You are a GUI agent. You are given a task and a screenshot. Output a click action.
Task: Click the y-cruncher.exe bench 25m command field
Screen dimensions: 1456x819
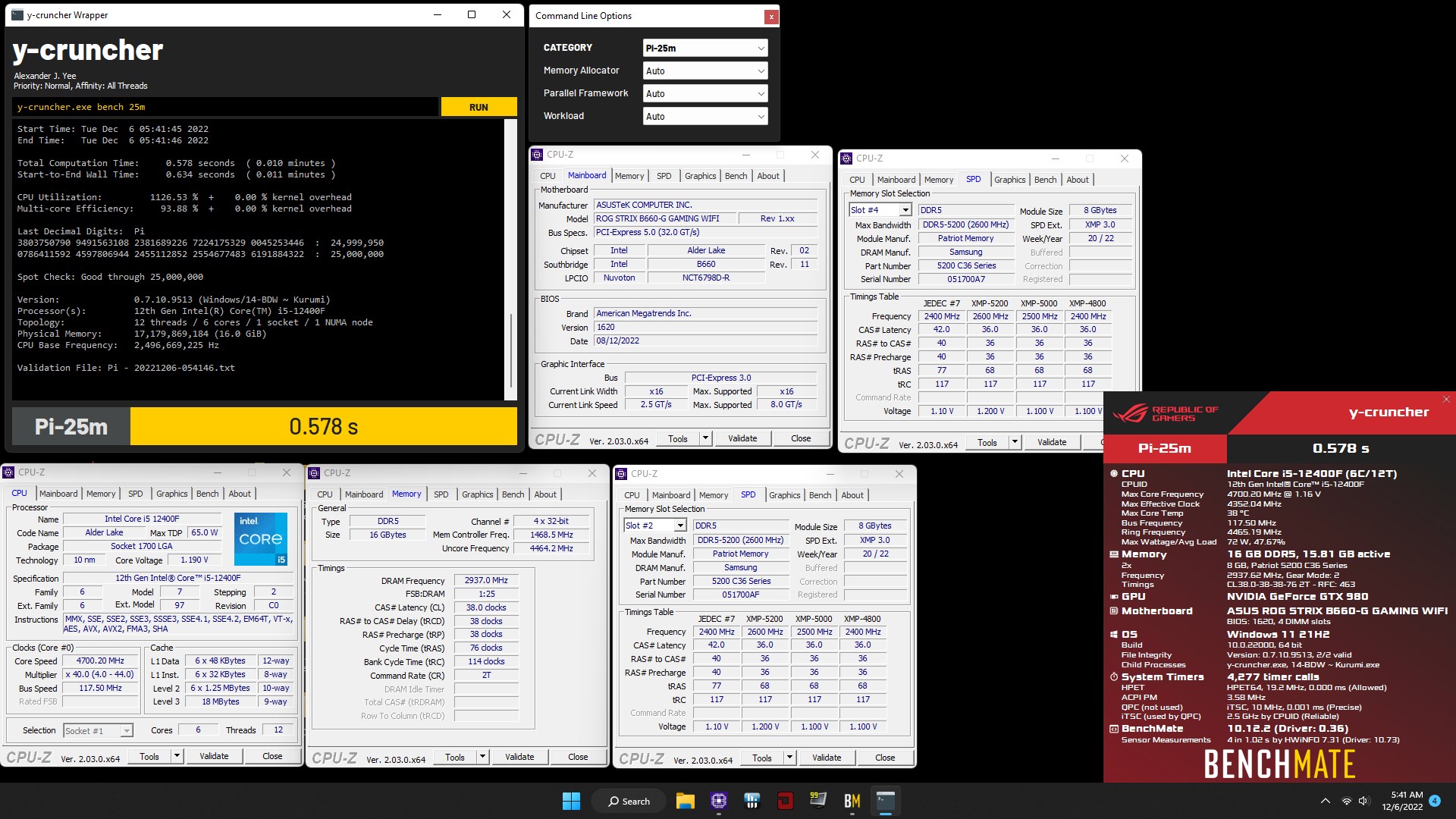click(x=225, y=107)
